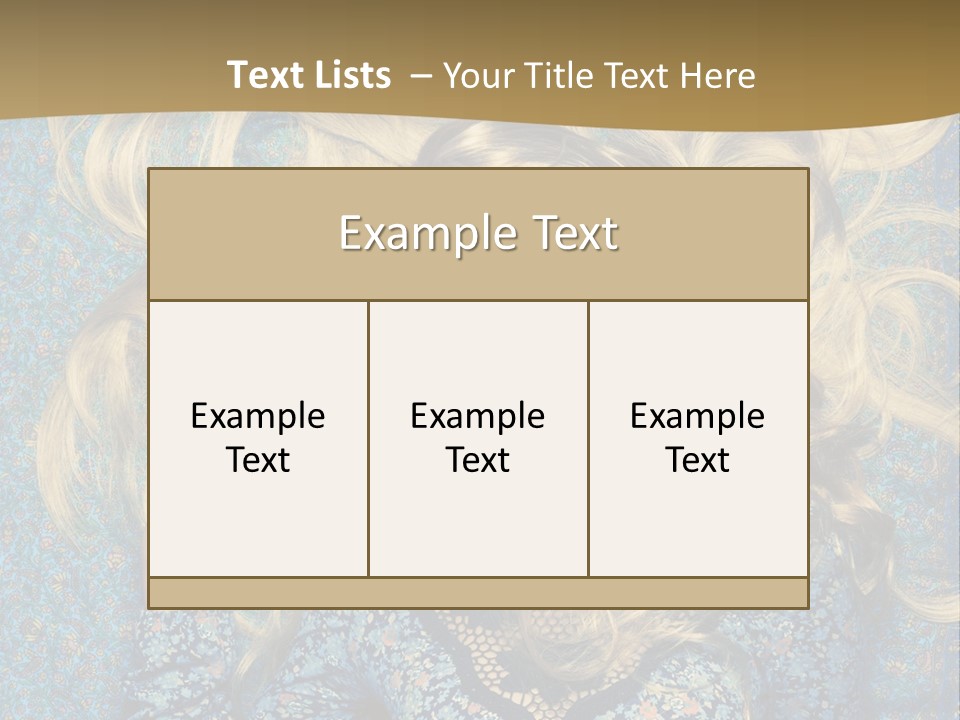Click the word "Example" in the header box
The height and width of the screenshot is (720, 960).
point(428,234)
